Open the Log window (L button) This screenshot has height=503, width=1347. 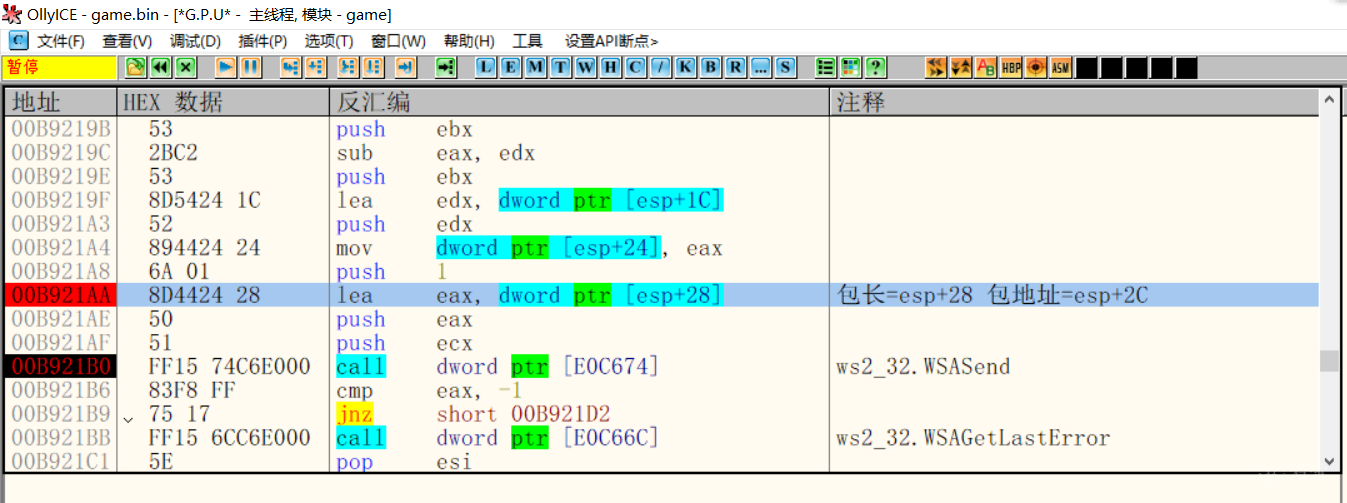coord(485,67)
